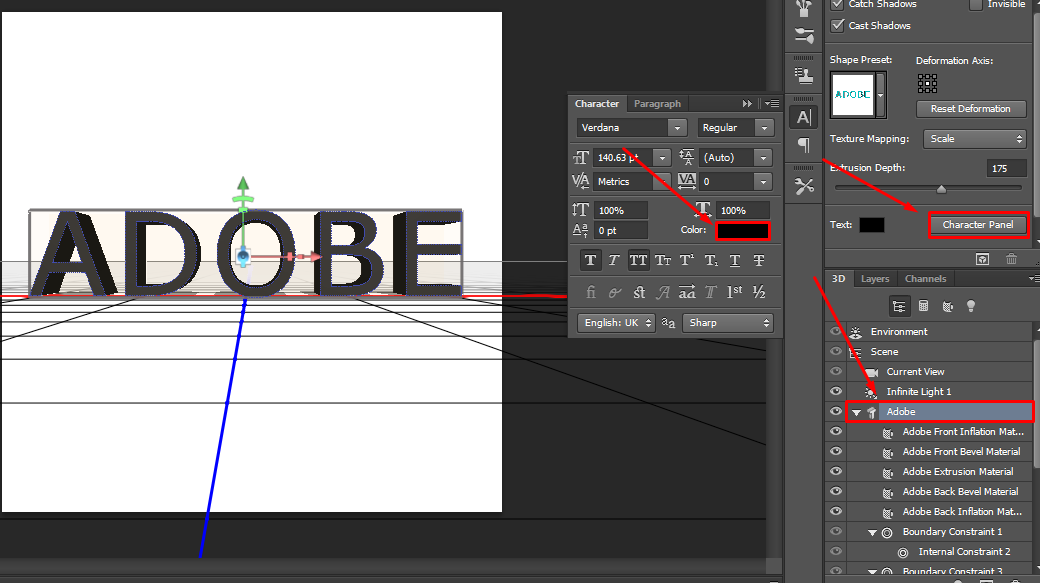Open Character panel icon in dock
This screenshot has width=1040, height=583.
[x=804, y=117]
